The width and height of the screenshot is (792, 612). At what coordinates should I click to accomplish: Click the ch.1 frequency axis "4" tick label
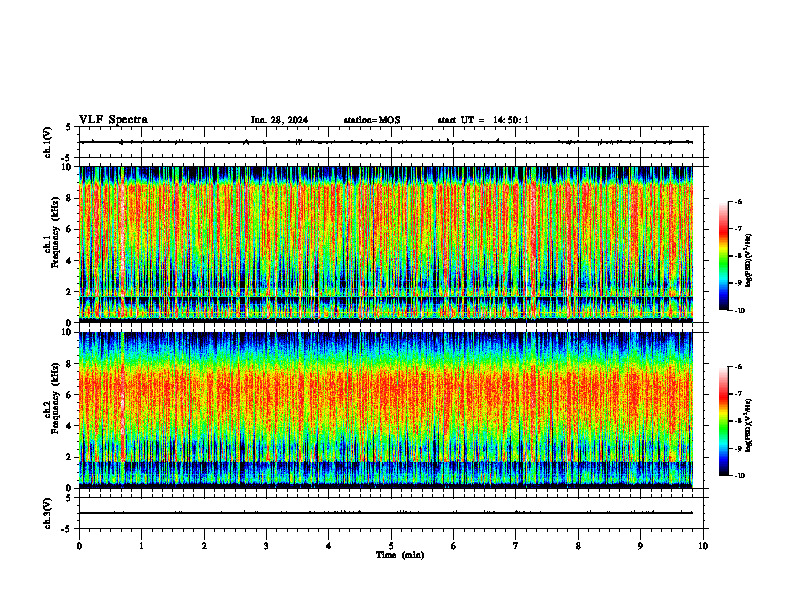(x=70, y=261)
